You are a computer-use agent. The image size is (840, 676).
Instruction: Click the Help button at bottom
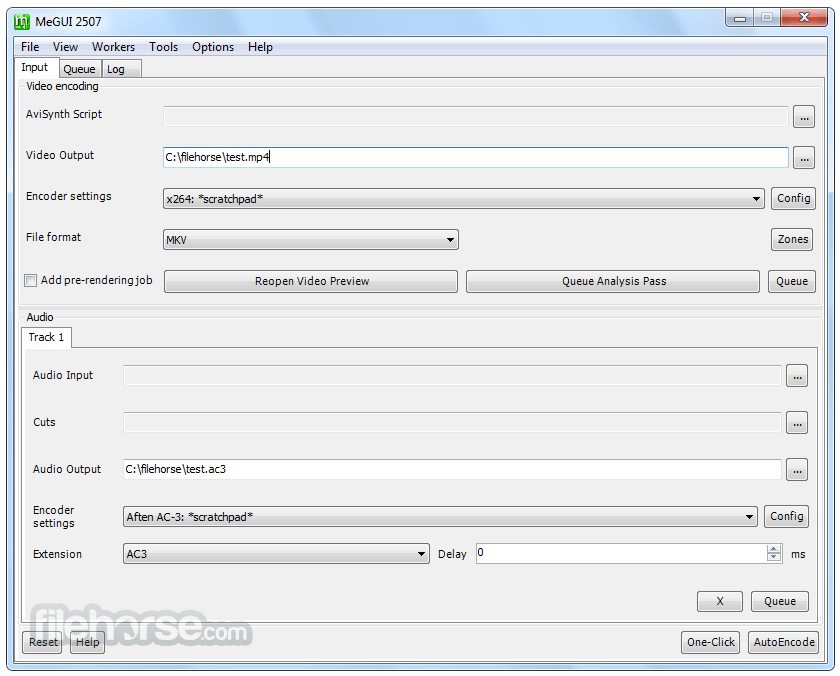click(x=87, y=642)
